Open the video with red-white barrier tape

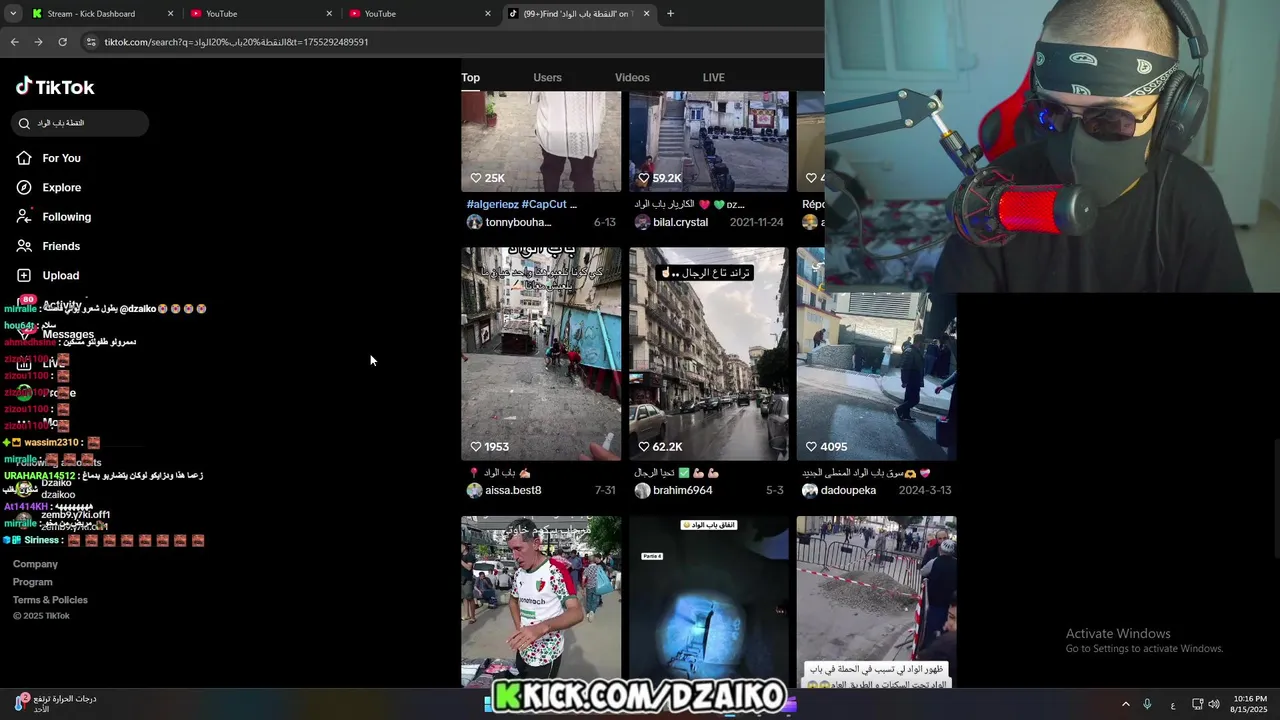(x=876, y=601)
